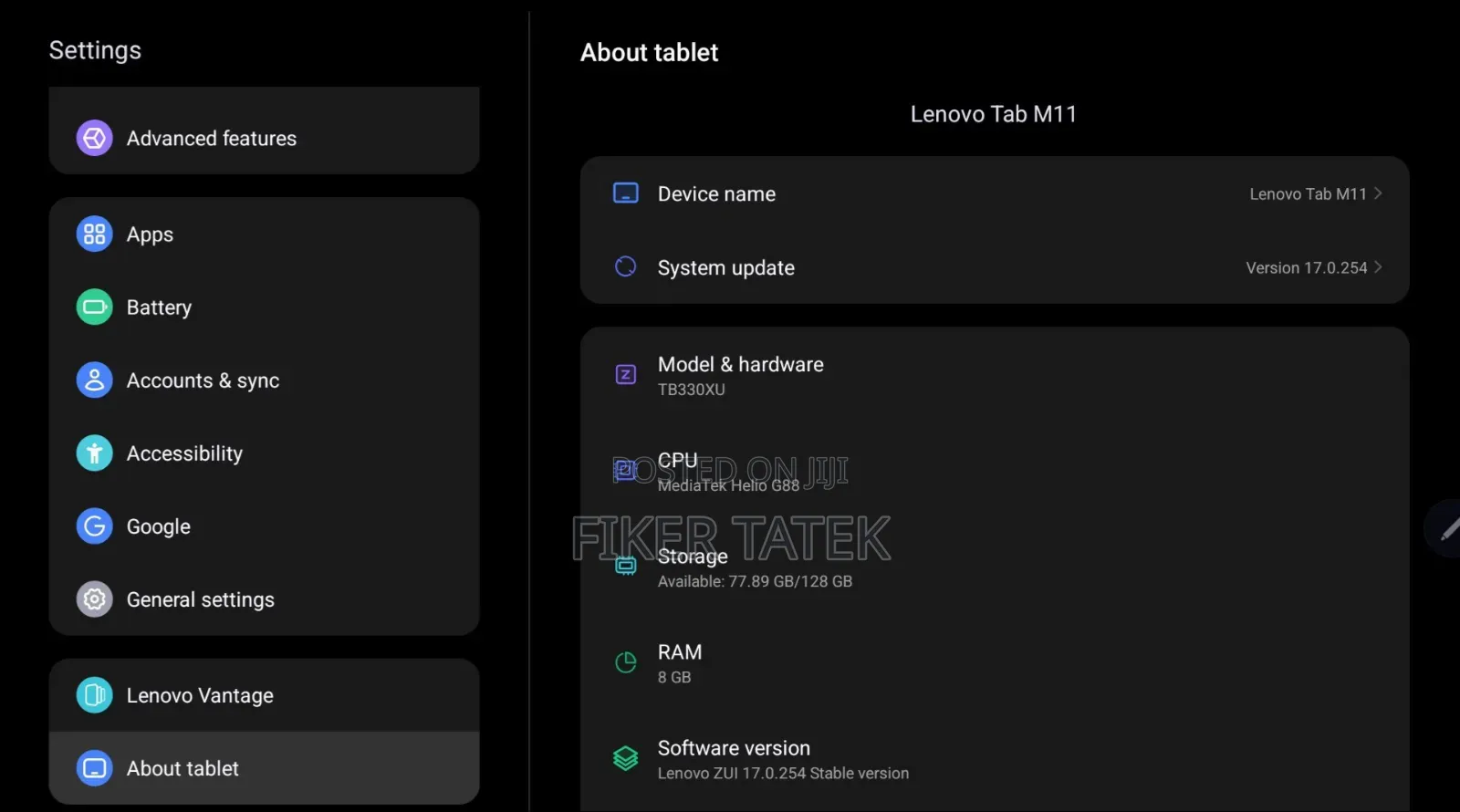This screenshot has width=1460, height=812.
Task: Select About tablet in sidebar
Action: [264, 768]
